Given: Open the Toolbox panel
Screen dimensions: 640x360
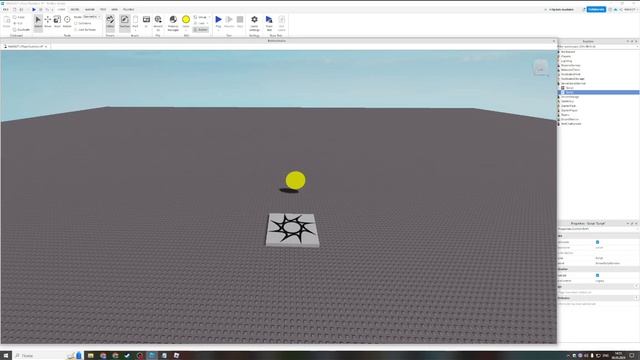Looking at the screenshot, I should pos(124,22).
